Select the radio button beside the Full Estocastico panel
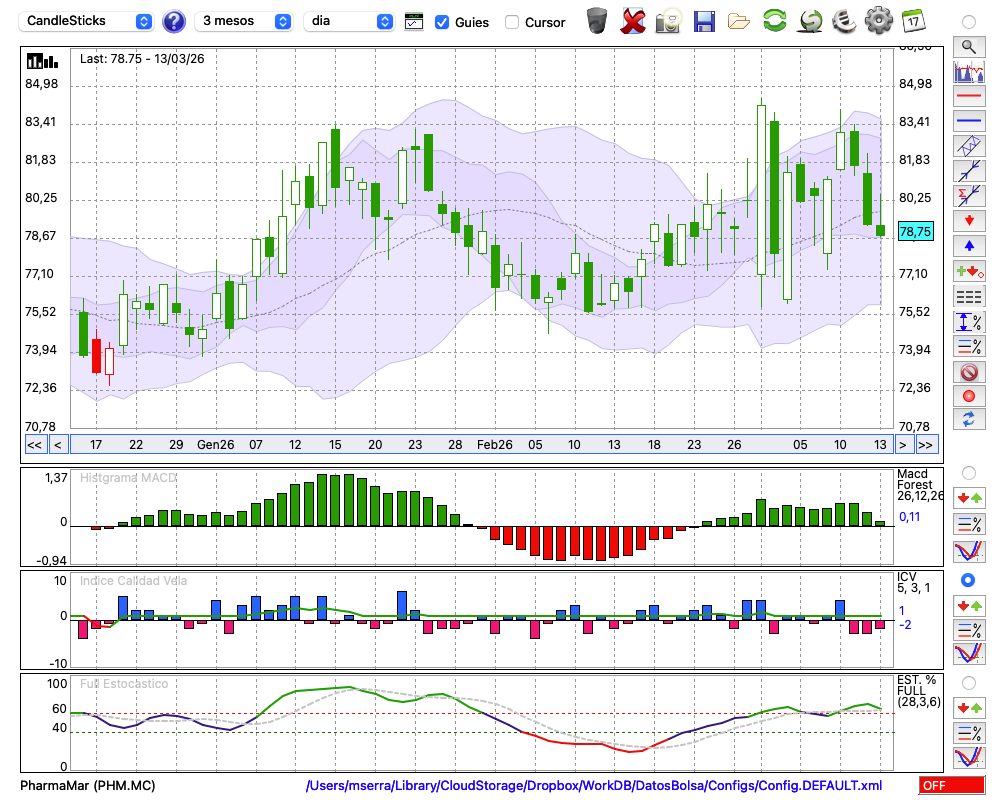 pos(968,682)
